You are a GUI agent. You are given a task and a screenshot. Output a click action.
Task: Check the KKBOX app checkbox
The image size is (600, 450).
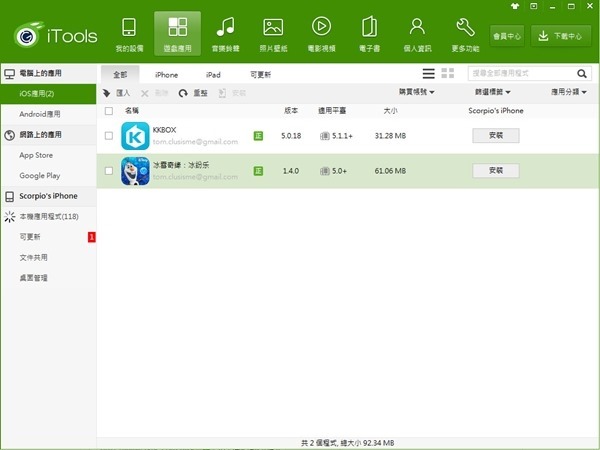coord(109,136)
